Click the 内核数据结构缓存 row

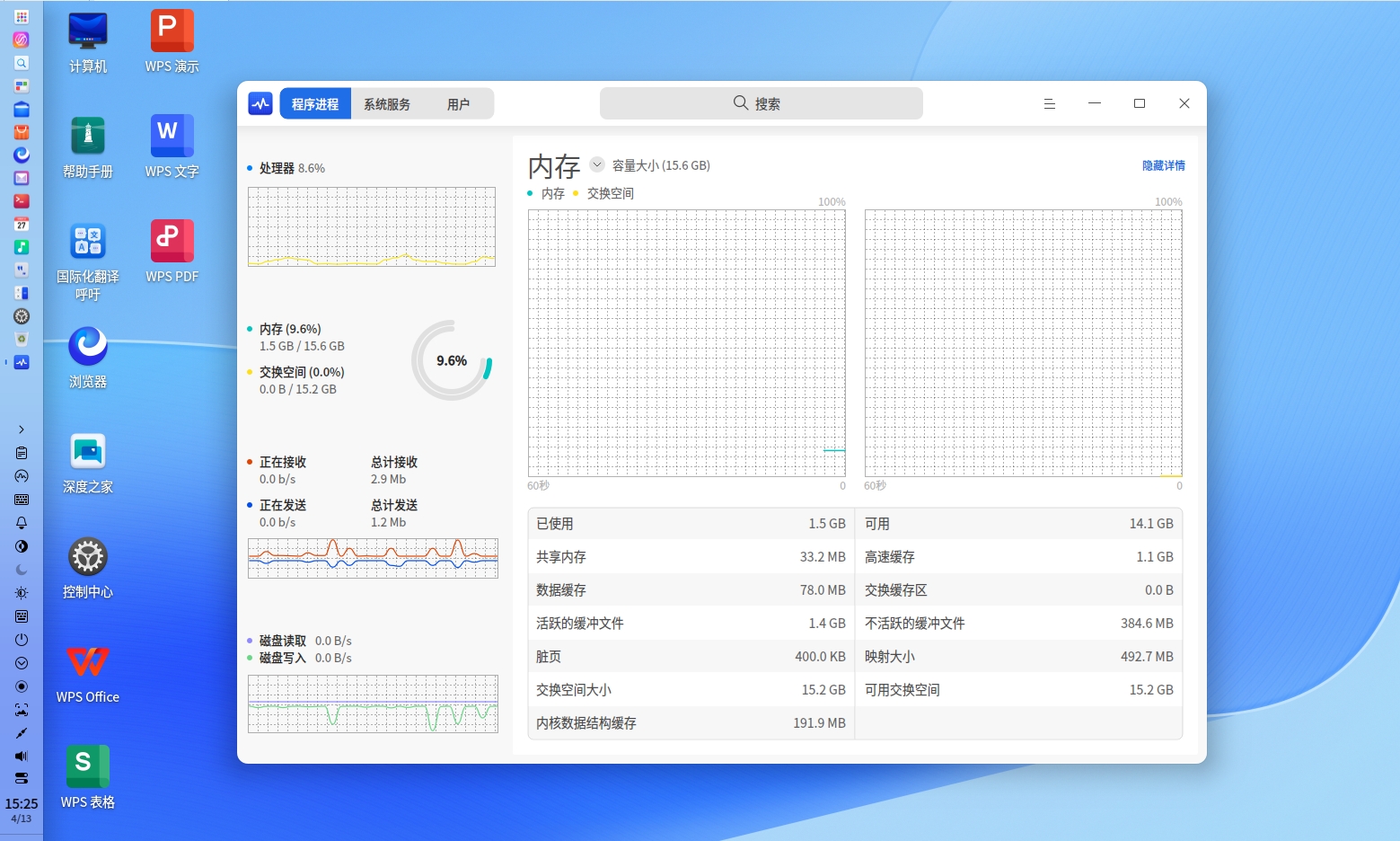coord(691,723)
